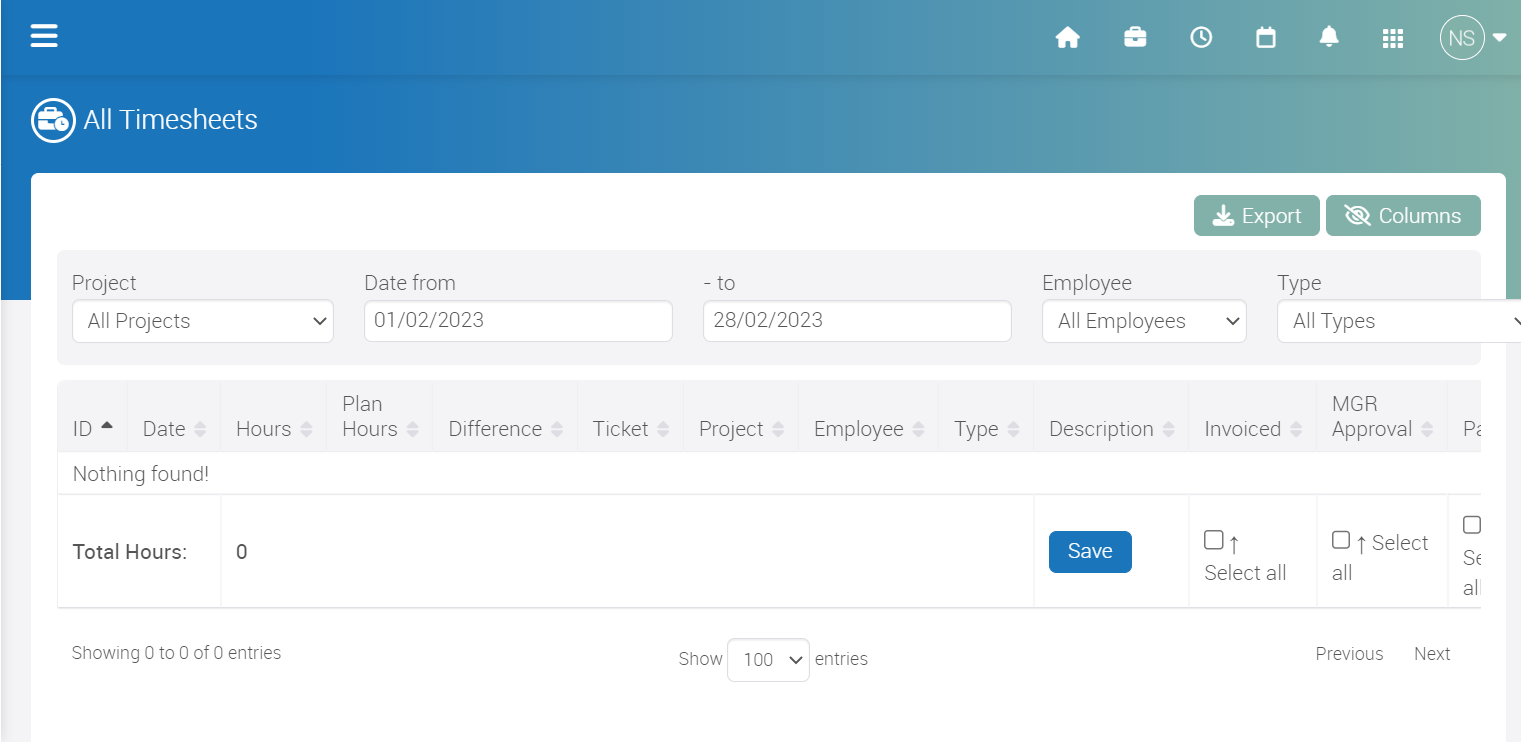Click the hamburger menu icon
This screenshot has width=1521, height=742.
click(44, 35)
